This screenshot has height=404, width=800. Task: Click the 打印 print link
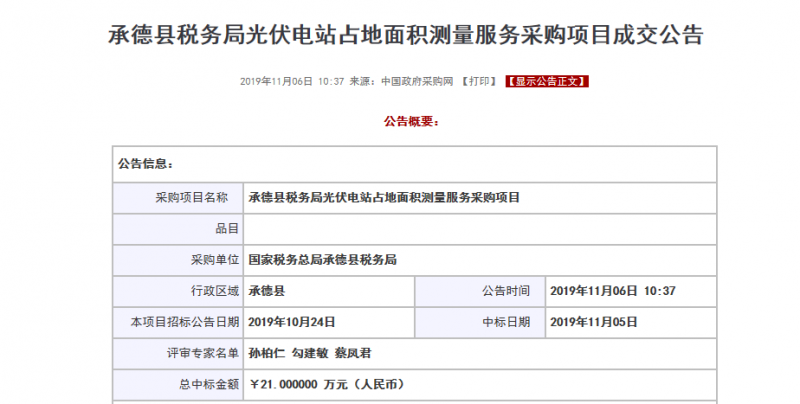479,81
